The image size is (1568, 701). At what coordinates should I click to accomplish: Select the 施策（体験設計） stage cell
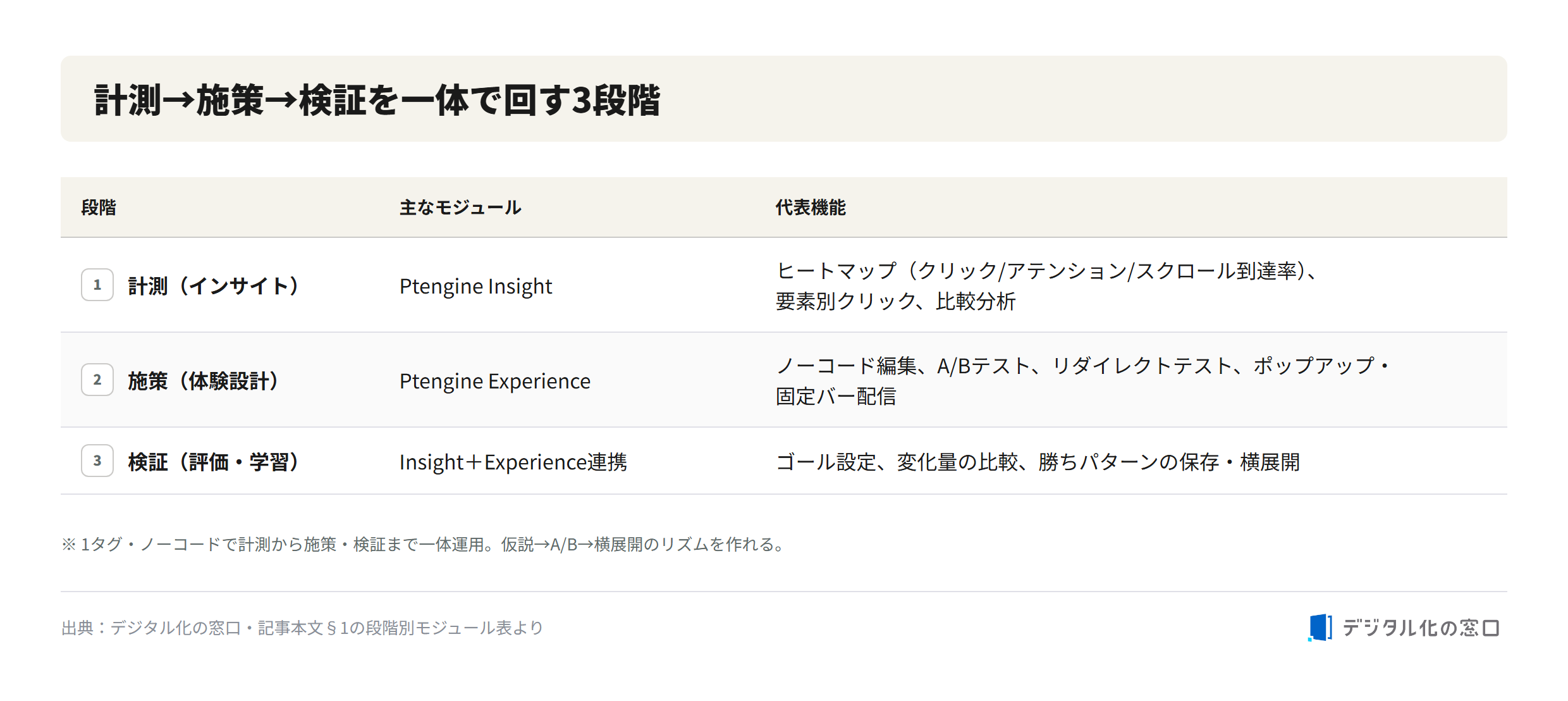[203, 381]
